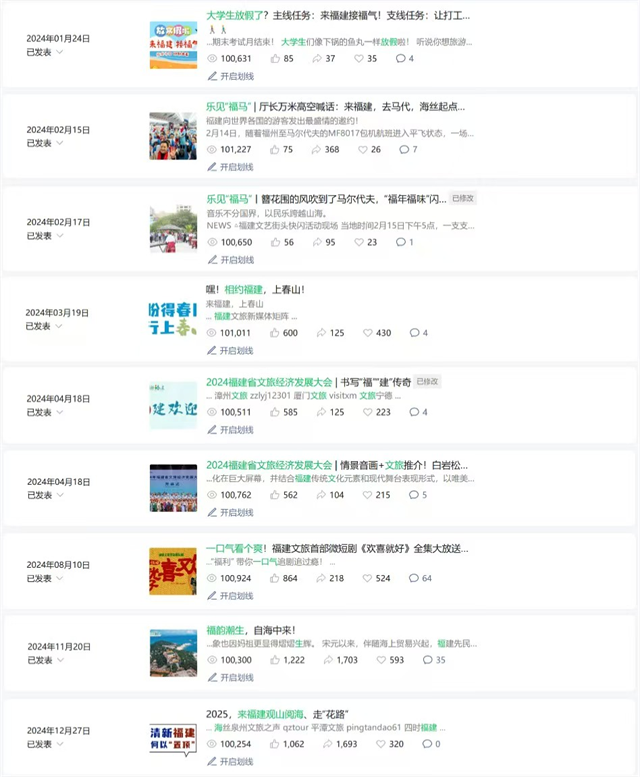The height and width of the screenshot is (777, 640).
Task: Open article 嘿！相约福建，上春山！
Action: click(x=255, y=290)
